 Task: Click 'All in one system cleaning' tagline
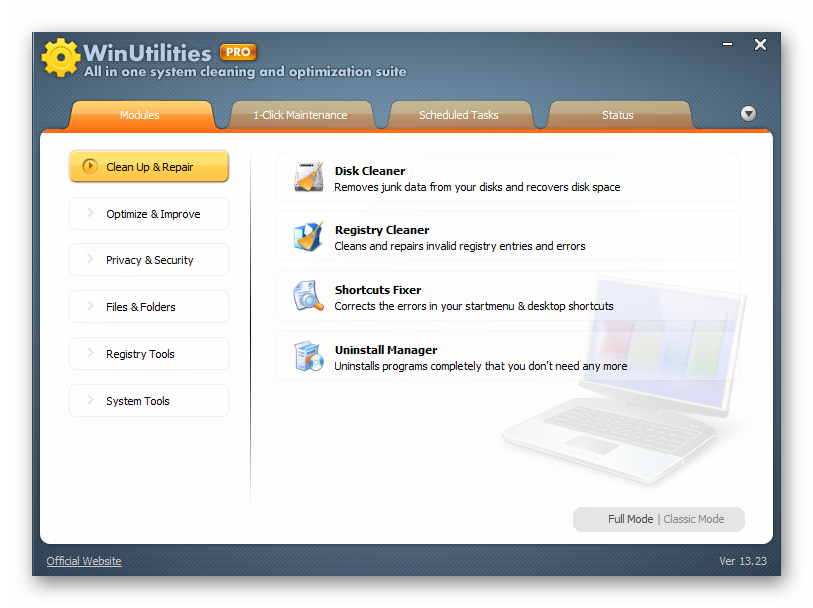pyautogui.click(x=245, y=72)
